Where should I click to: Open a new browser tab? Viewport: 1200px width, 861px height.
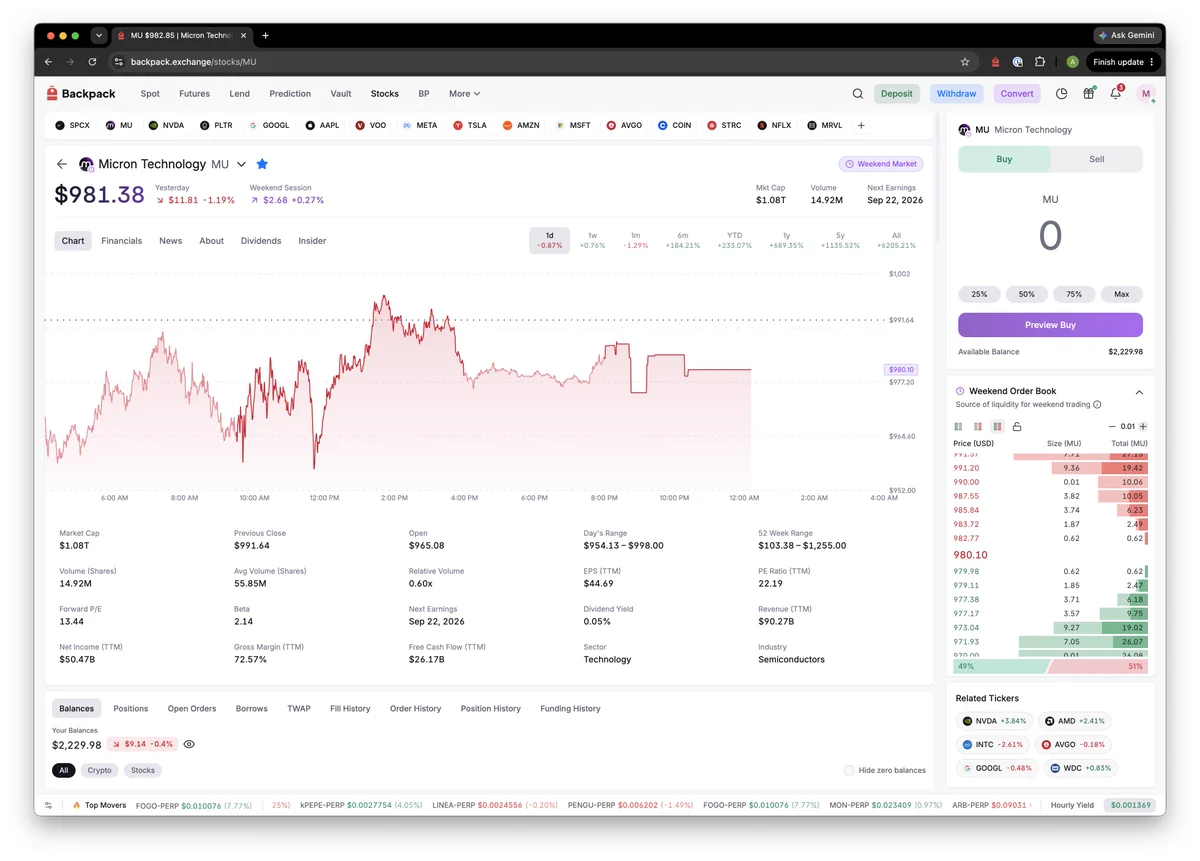(265, 35)
